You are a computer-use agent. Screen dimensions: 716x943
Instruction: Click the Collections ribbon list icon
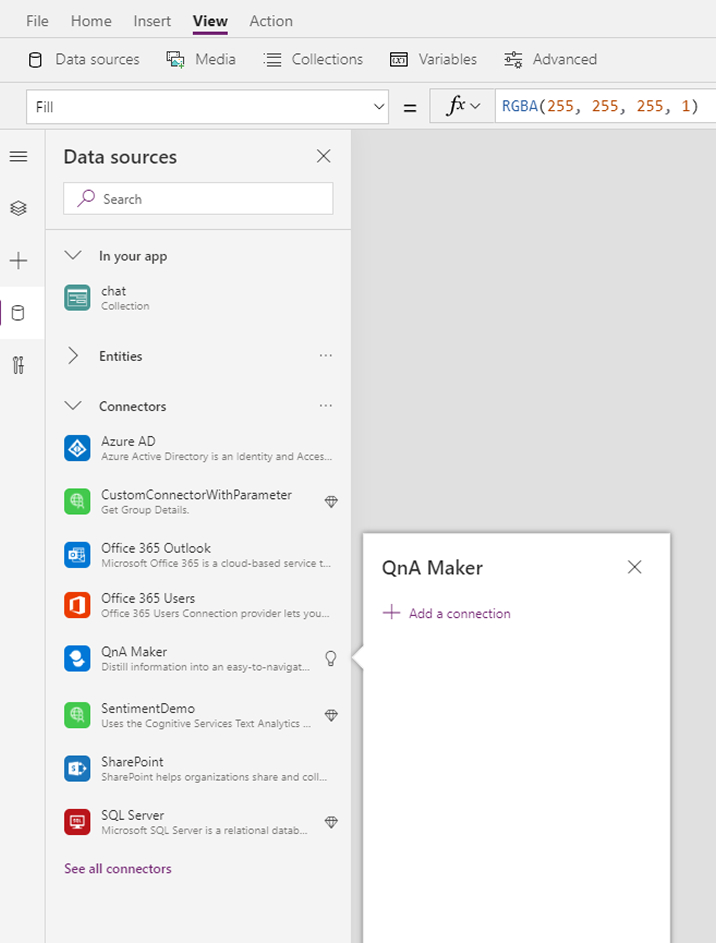click(272, 60)
